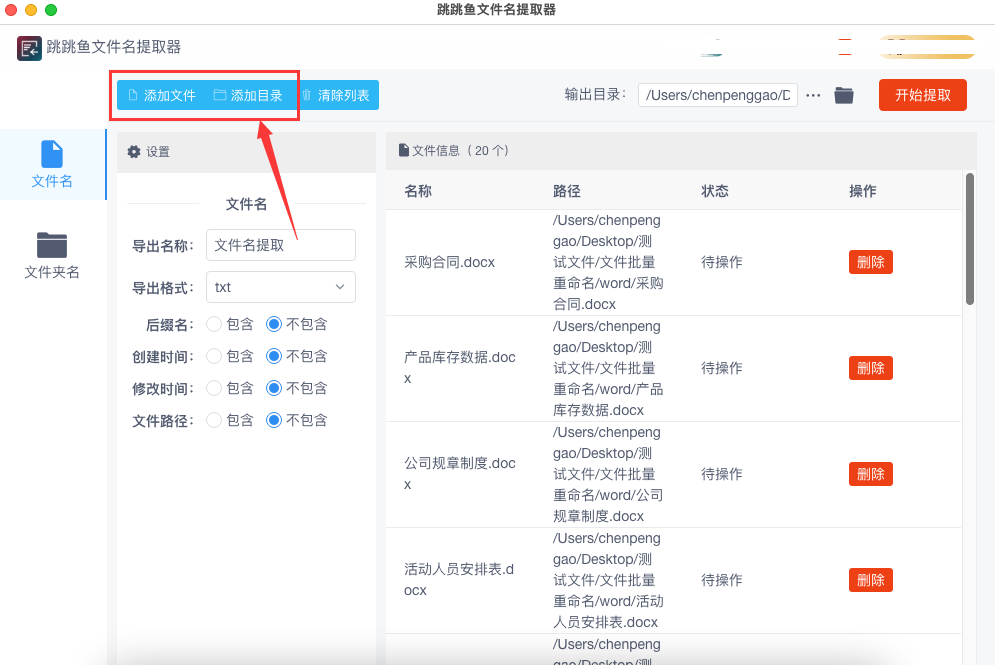Delete the 公司规章制度.docx entry

[870, 474]
